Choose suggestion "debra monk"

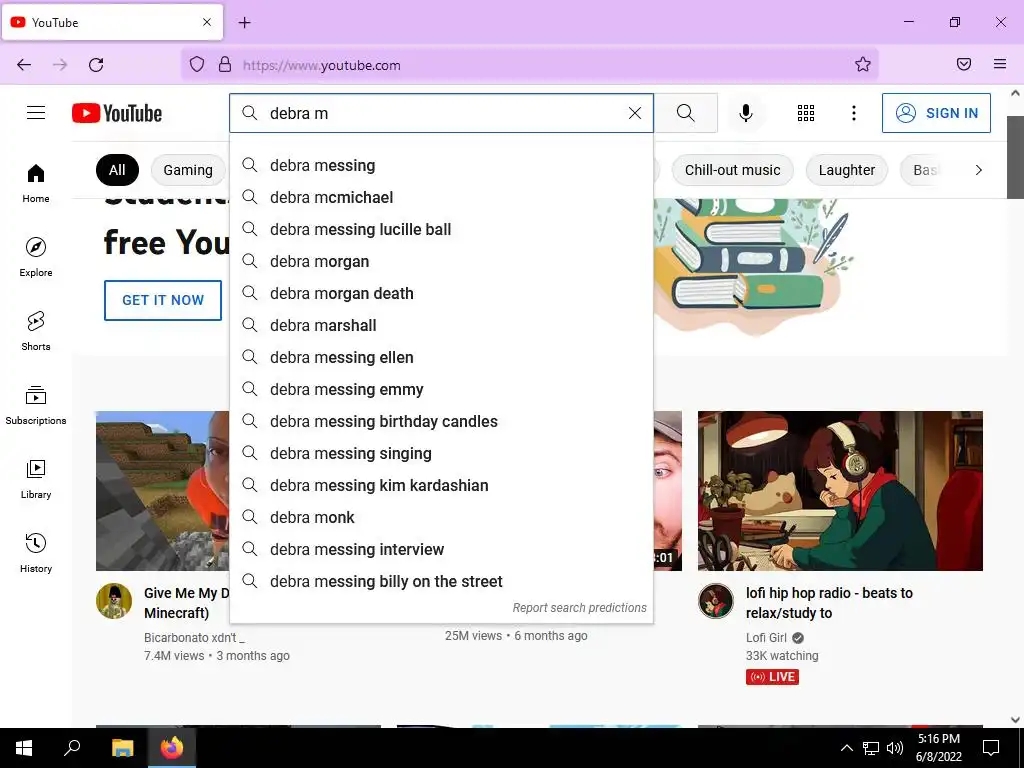[x=441, y=517]
